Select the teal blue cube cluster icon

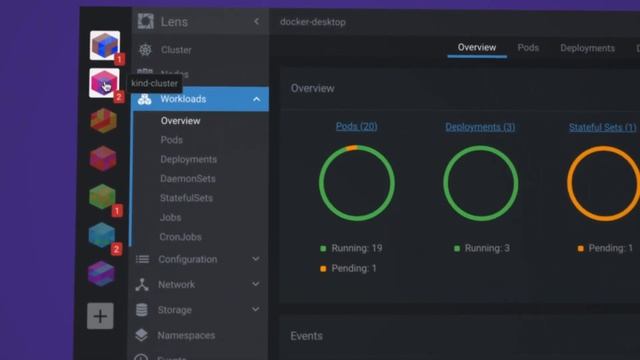[x=102, y=235]
